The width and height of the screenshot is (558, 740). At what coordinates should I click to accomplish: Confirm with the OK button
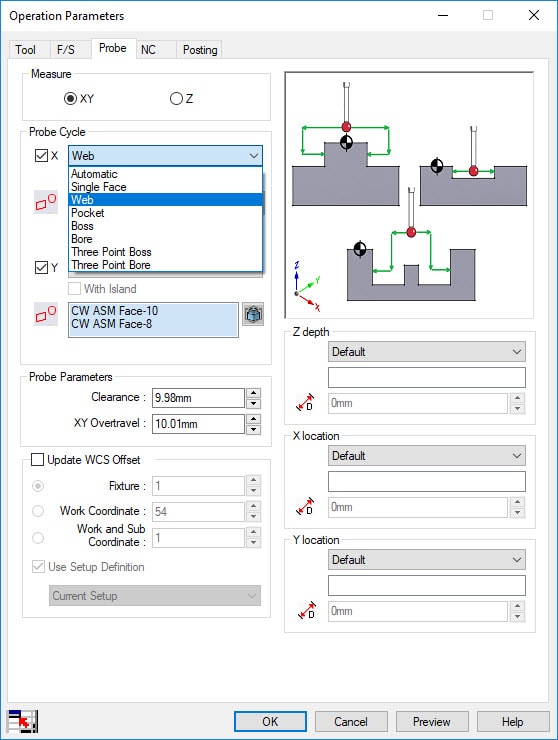pos(270,722)
